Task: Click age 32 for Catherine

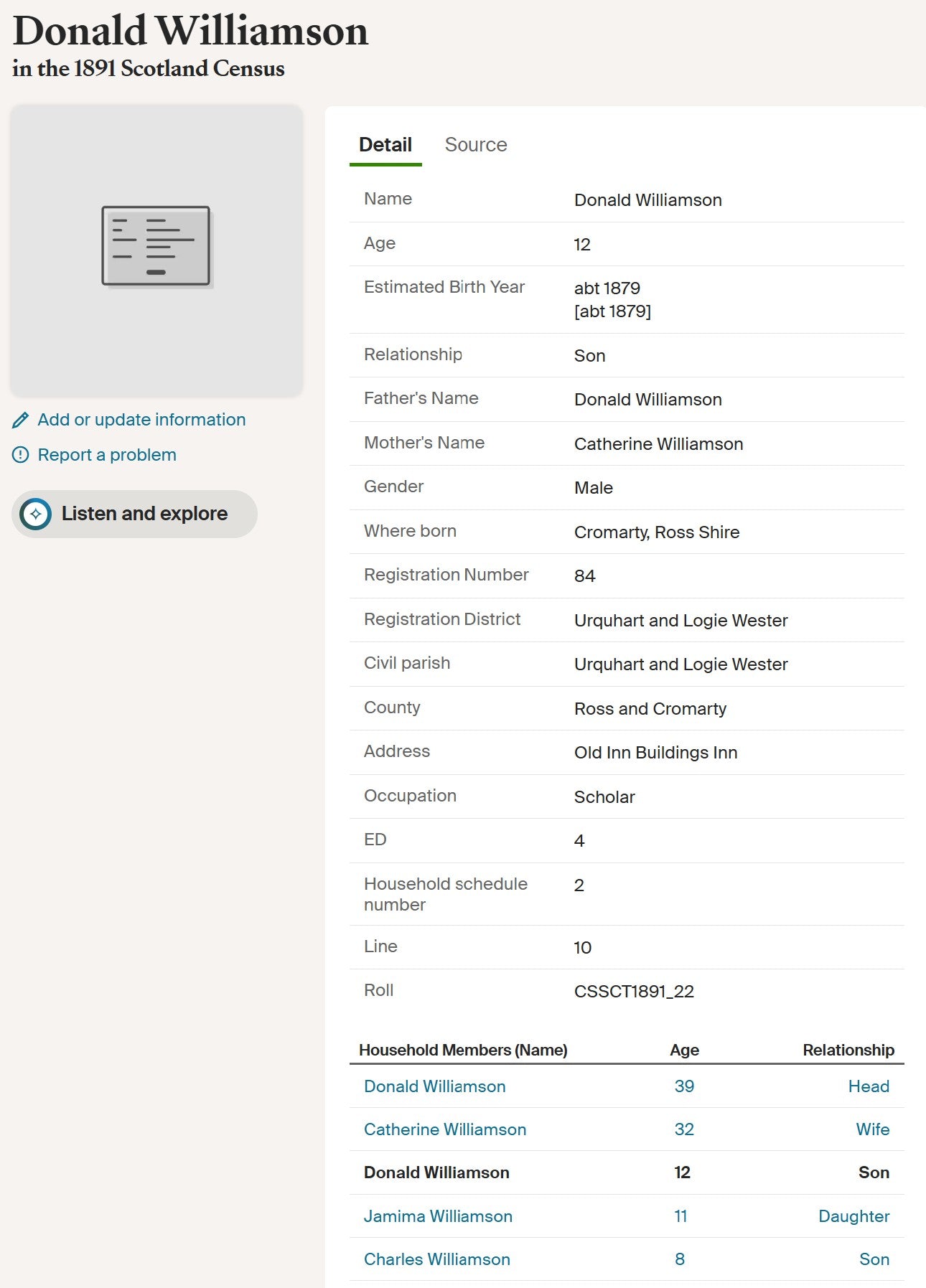Action: pyautogui.click(x=684, y=1129)
